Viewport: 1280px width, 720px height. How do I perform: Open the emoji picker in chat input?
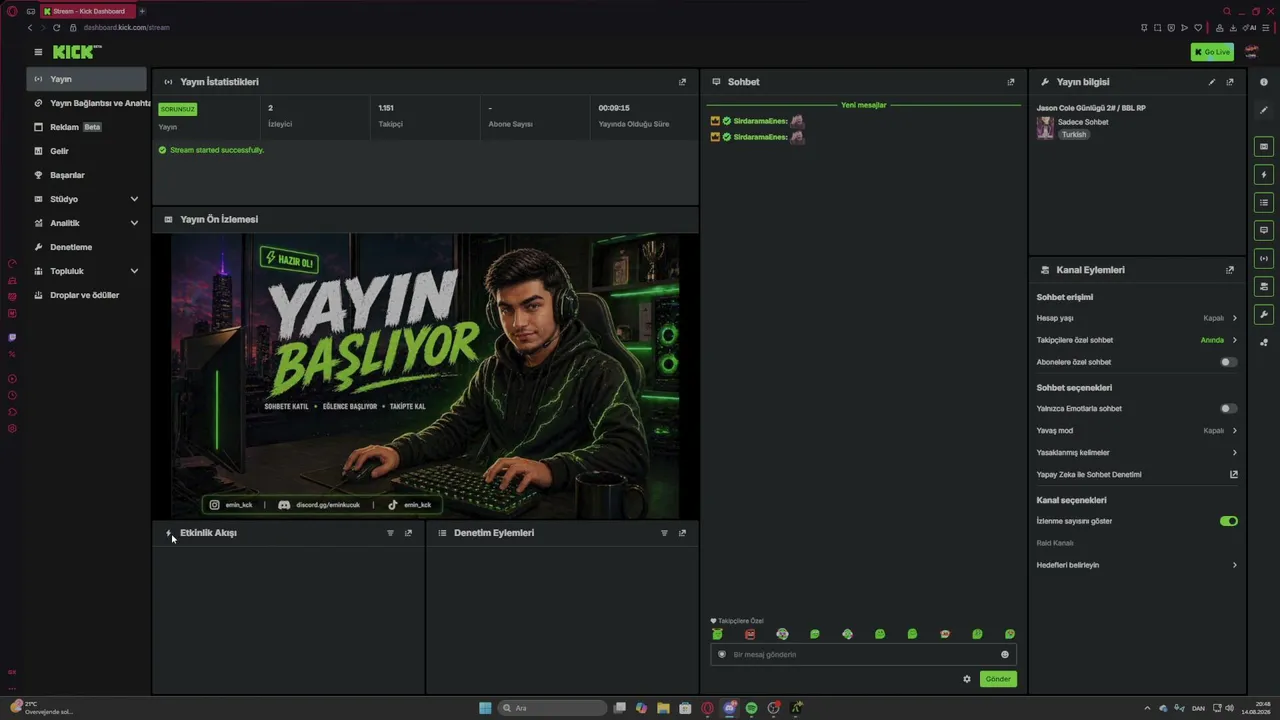coord(1005,655)
